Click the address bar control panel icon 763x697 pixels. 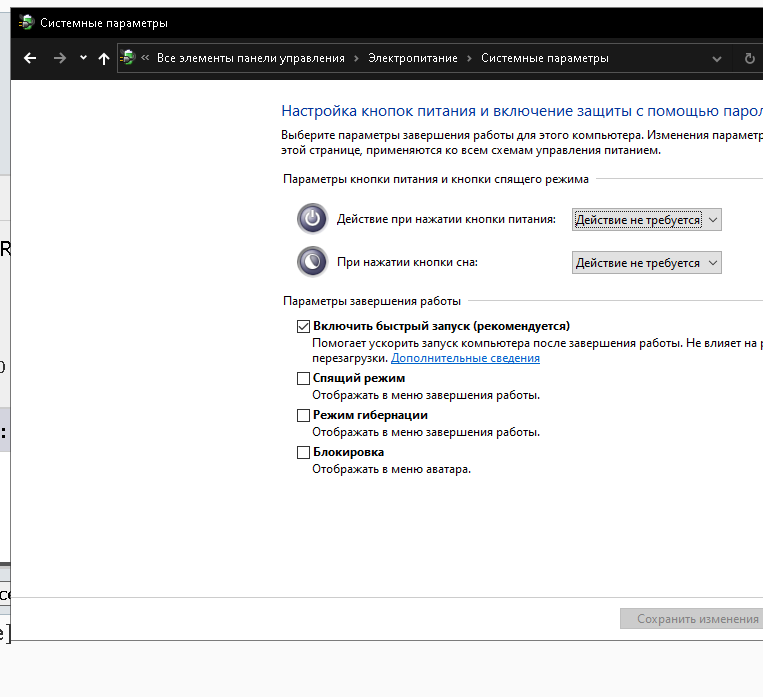128,58
